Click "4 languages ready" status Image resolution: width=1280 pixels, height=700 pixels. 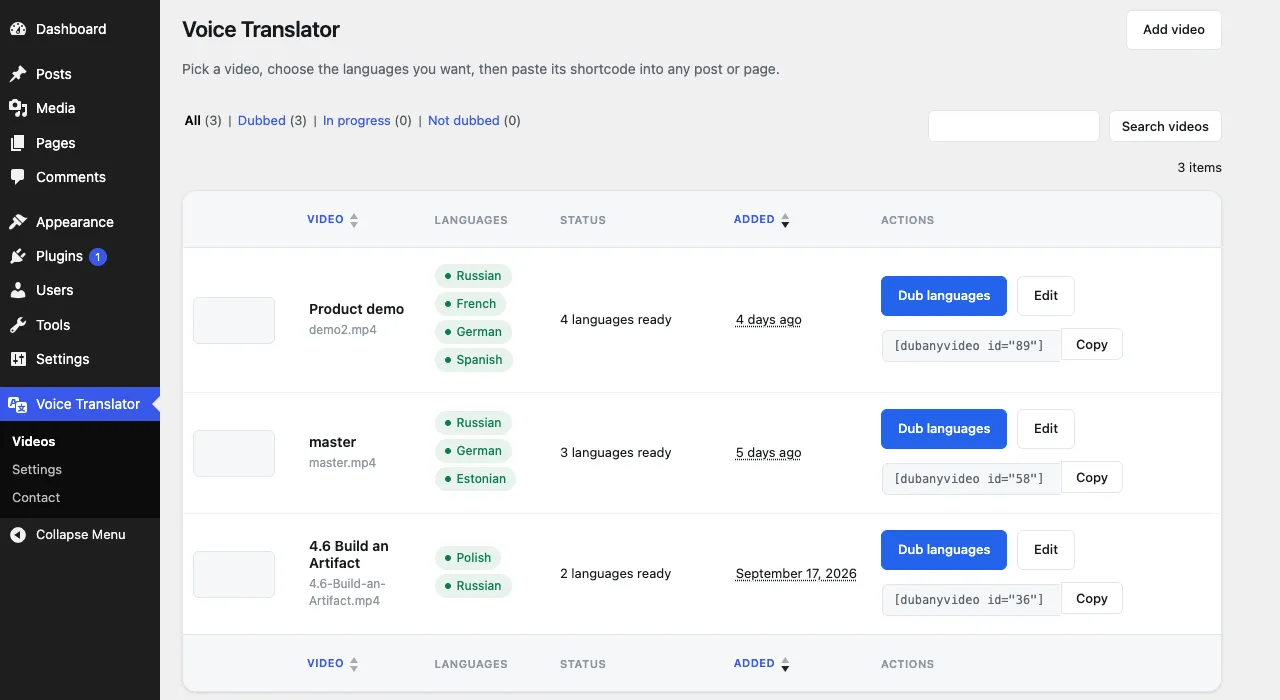616,320
